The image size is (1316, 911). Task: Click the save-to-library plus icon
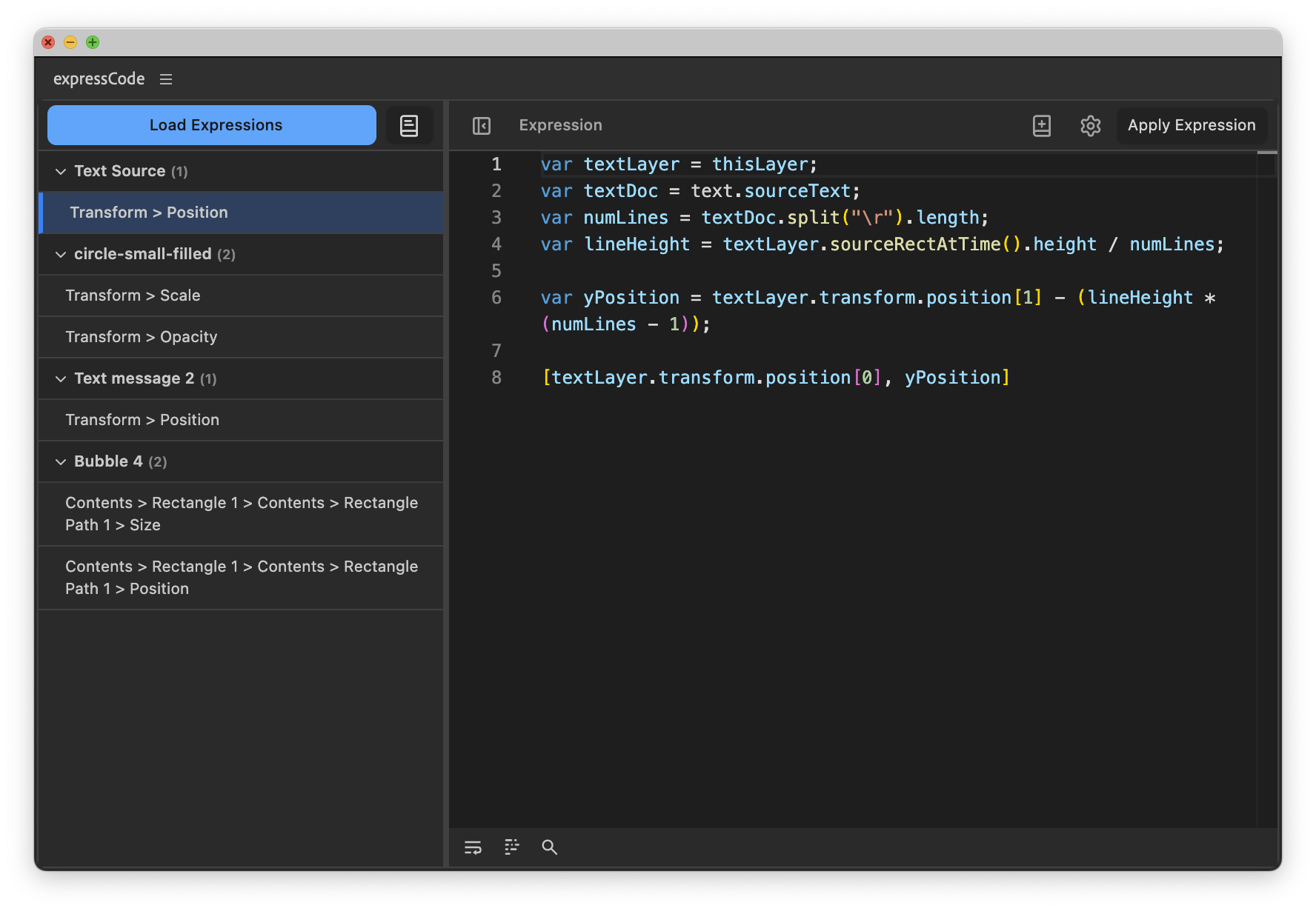coord(1041,126)
